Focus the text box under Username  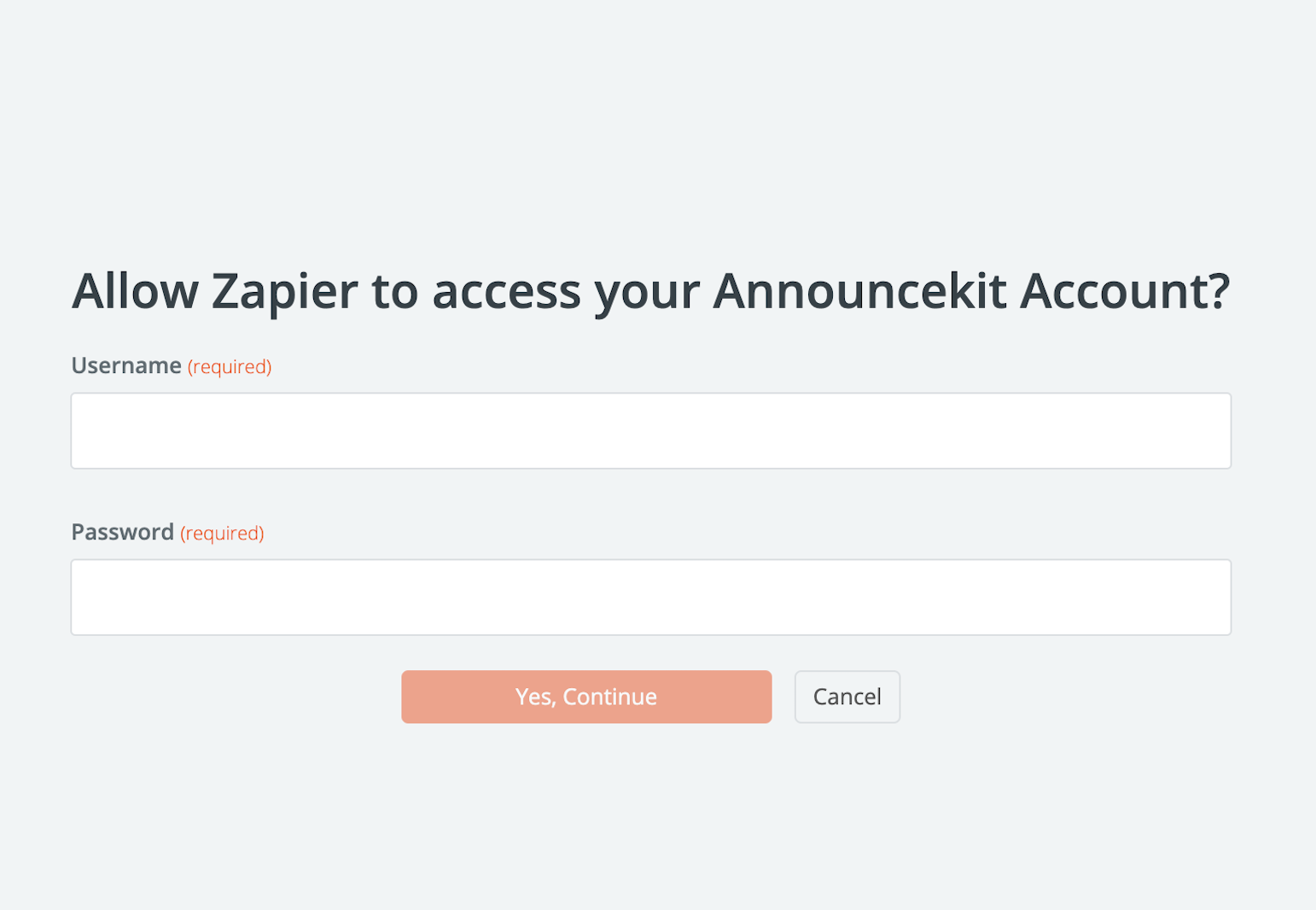coord(650,430)
